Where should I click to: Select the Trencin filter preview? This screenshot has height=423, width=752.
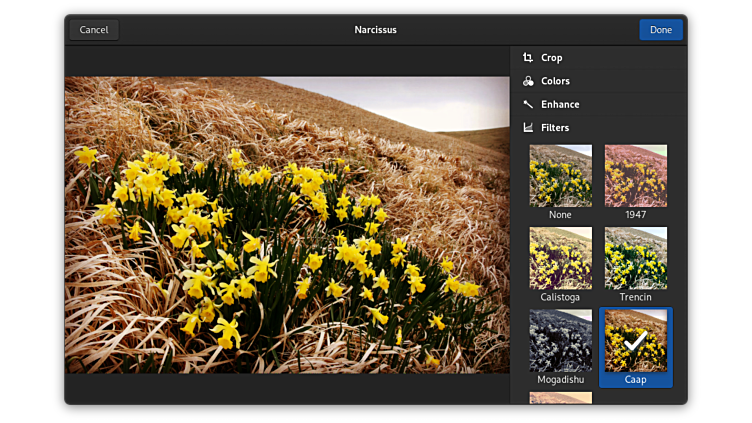tap(635, 258)
